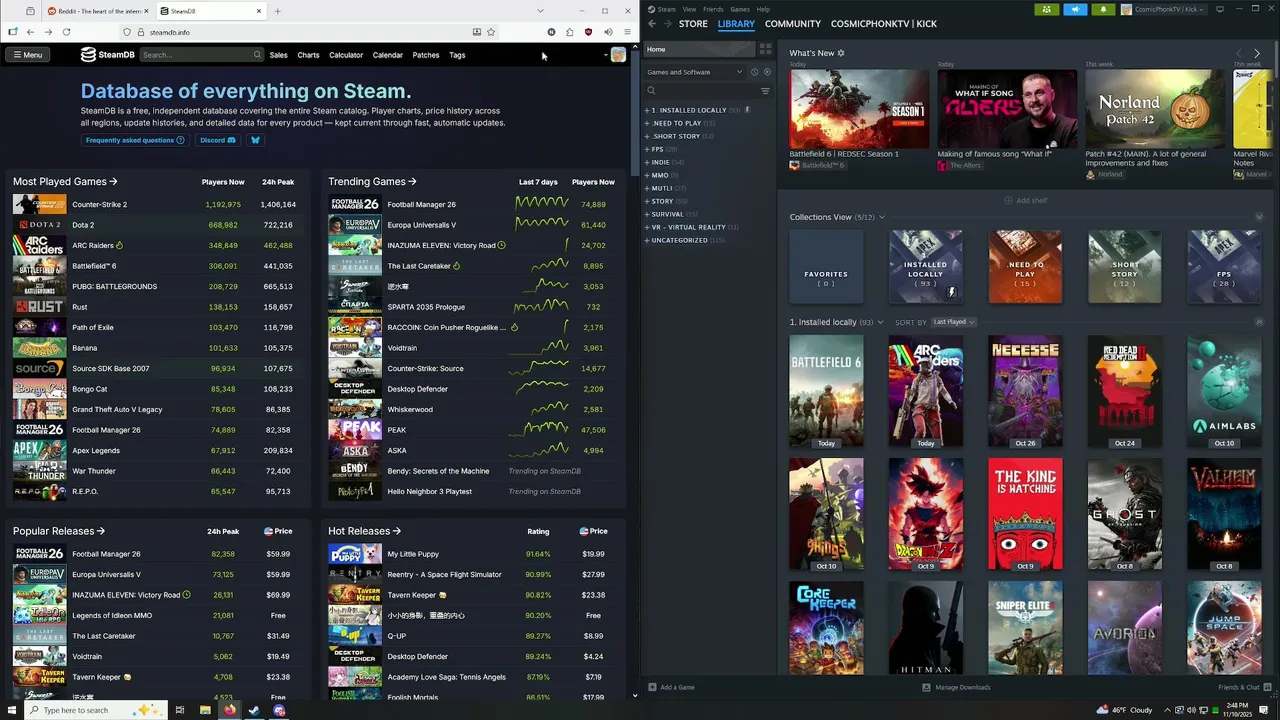
Task: Click recent activity clock filter in Steam sidebar
Action: 754,72
